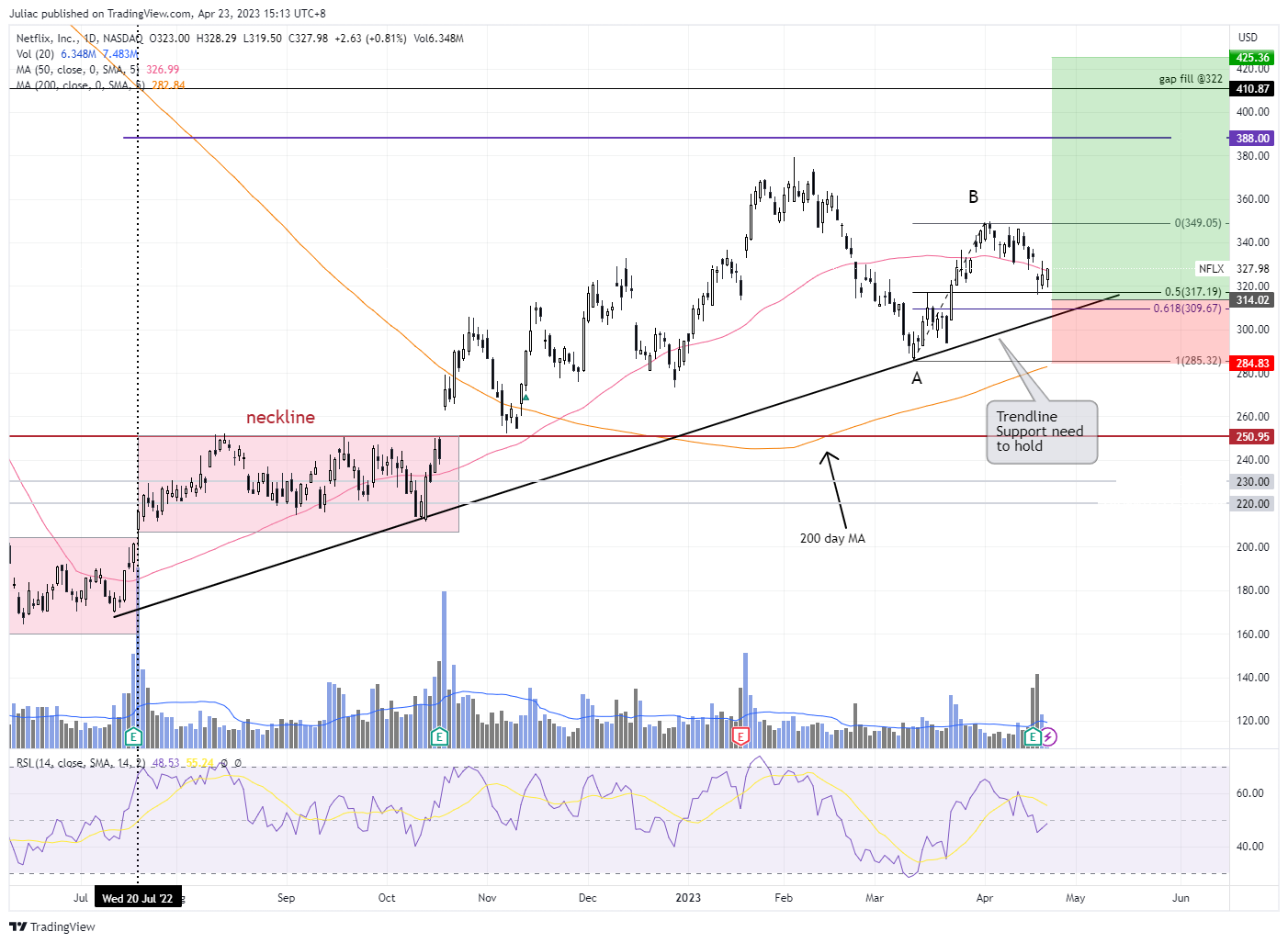Select the 250.95 neckline price label
This screenshot has width=1288, height=943.
[1252, 437]
